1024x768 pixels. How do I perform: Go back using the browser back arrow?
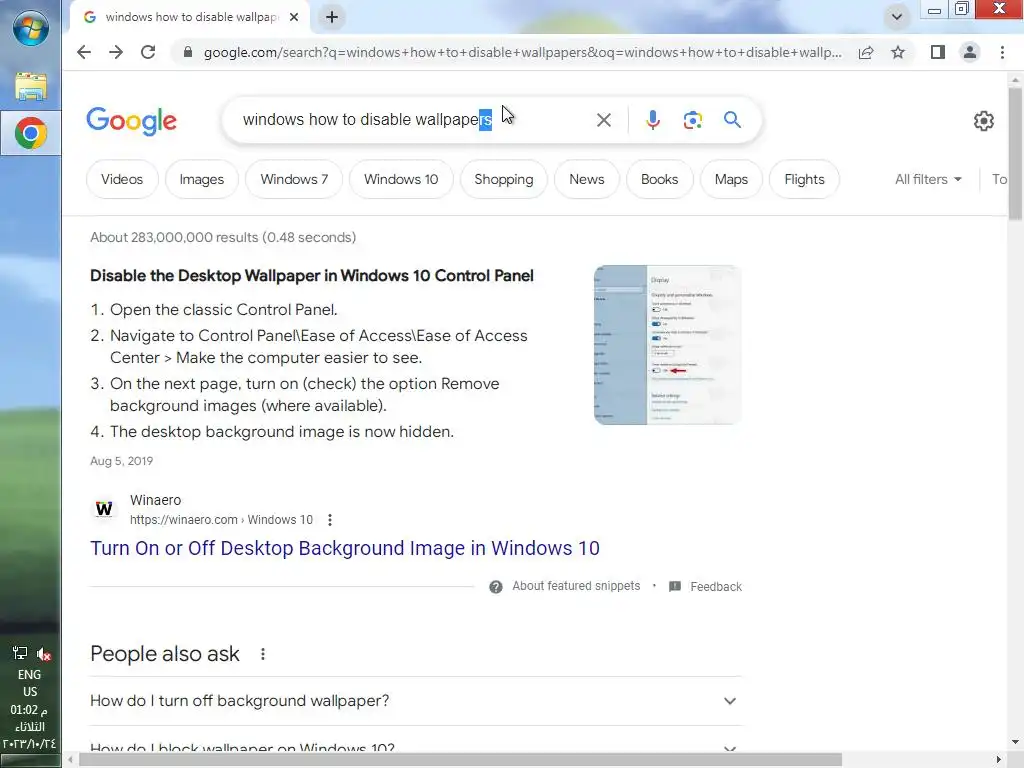pos(84,52)
